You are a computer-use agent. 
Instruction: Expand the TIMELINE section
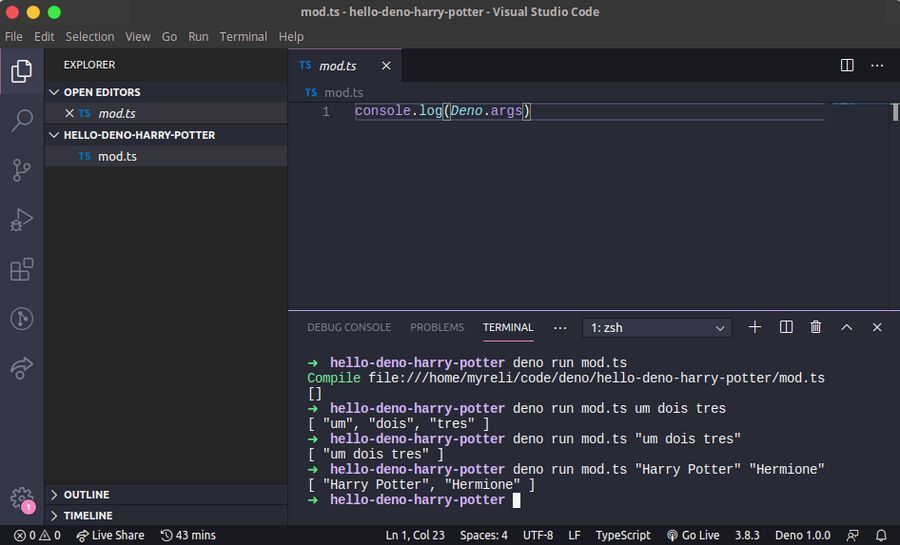[x=87, y=516]
